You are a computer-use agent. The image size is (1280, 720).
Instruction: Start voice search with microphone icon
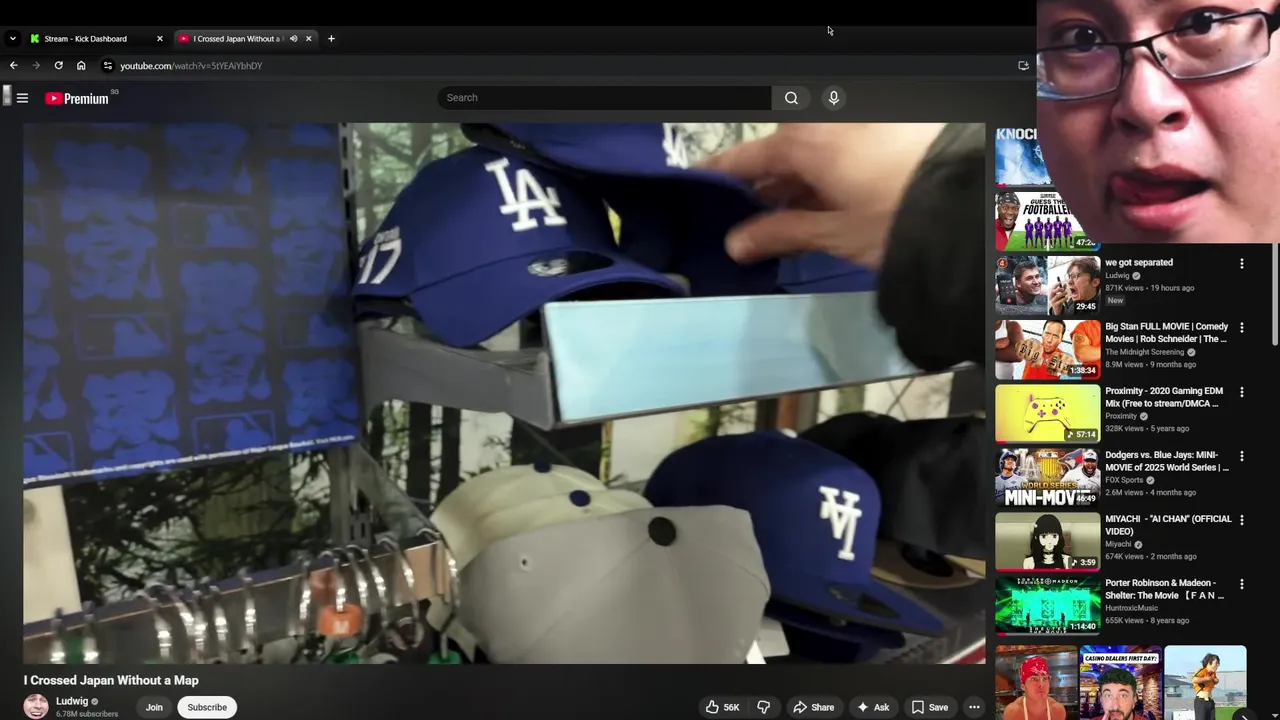point(833,97)
